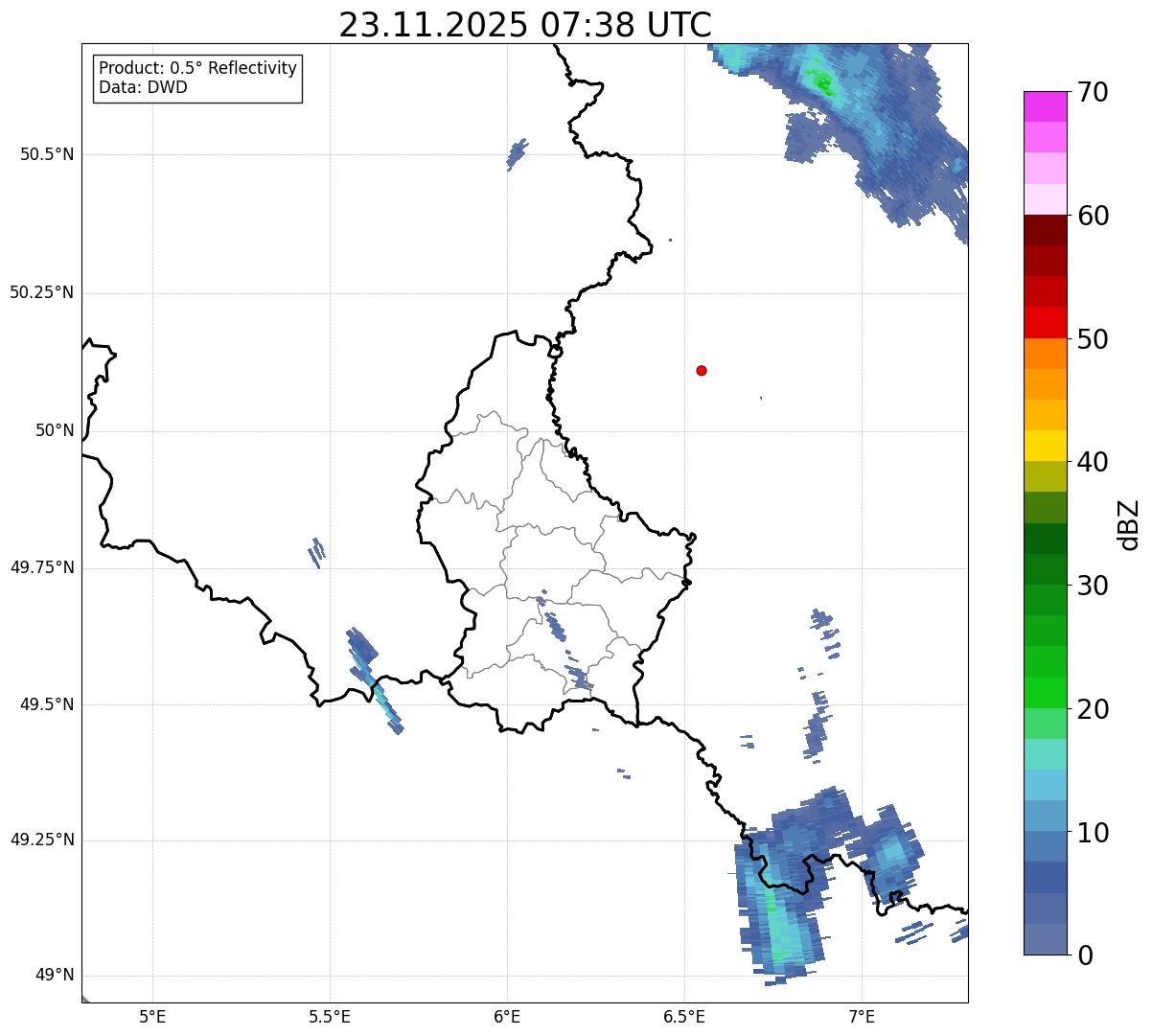The width and height of the screenshot is (1152, 1036).
Task: Click the Product: 0.5° Reflectivity label
Action: coord(197,69)
